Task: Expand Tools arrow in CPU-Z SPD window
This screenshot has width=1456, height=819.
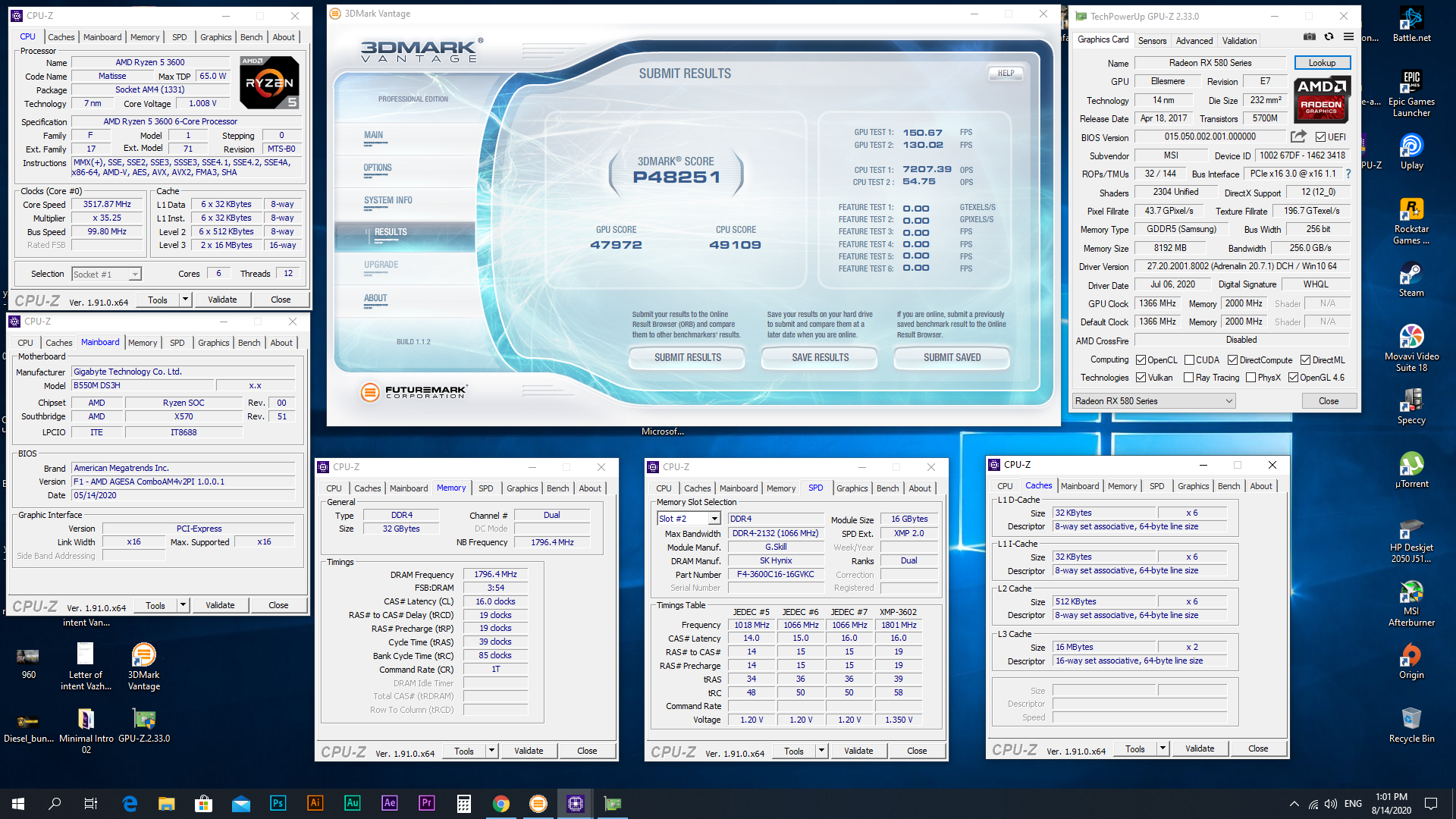Action: click(821, 751)
